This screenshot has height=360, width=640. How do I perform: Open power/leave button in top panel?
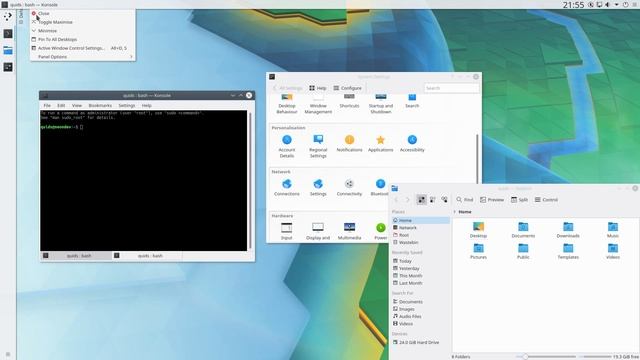(625, 4)
